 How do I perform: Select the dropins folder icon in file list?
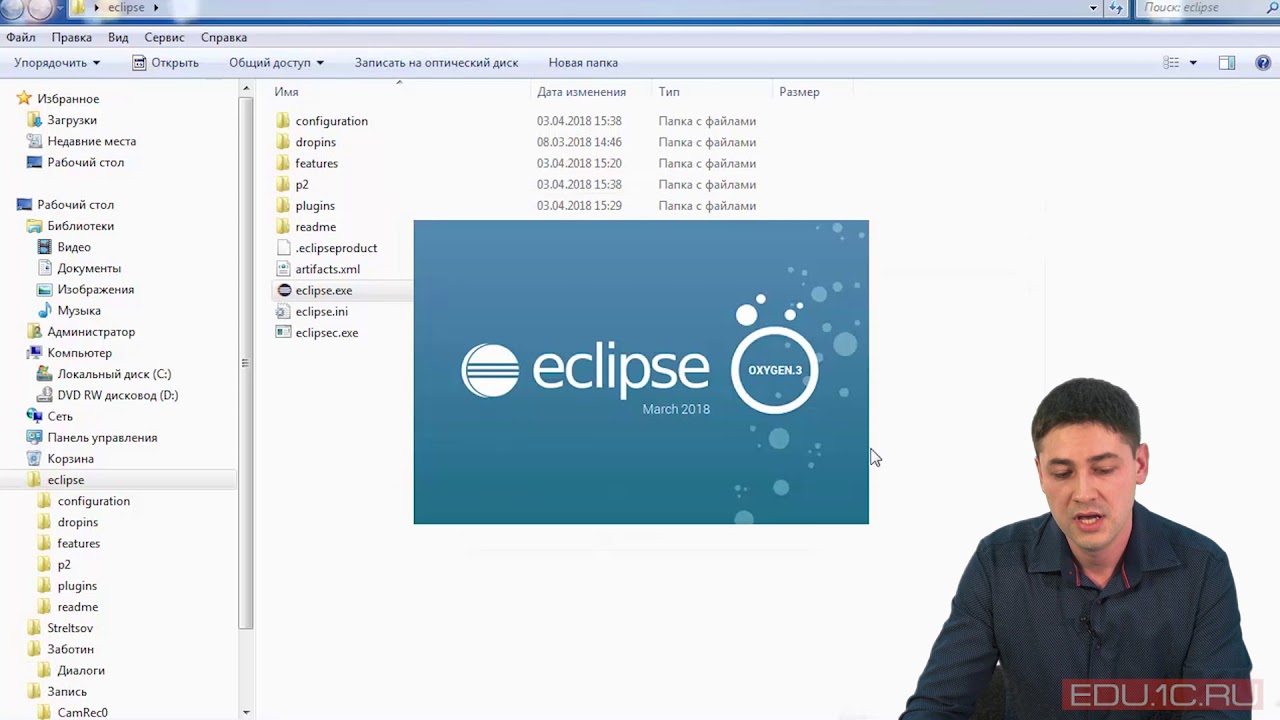coord(284,142)
